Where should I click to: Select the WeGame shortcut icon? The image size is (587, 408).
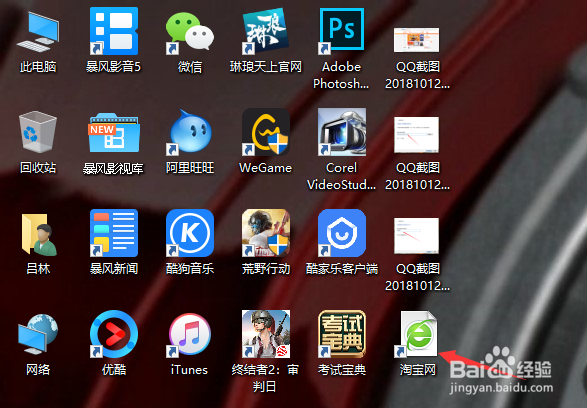tap(265, 132)
